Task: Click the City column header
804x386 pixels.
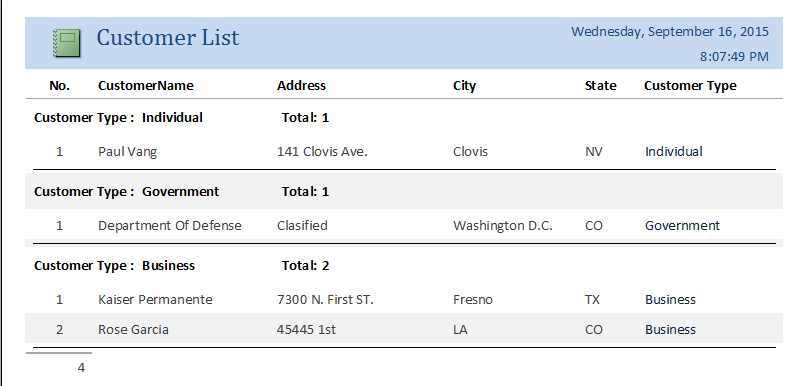Action: click(x=465, y=86)
